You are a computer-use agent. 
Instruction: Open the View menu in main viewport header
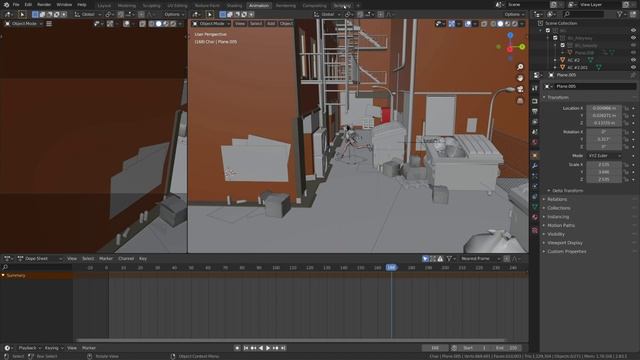[x=240, y=24]
